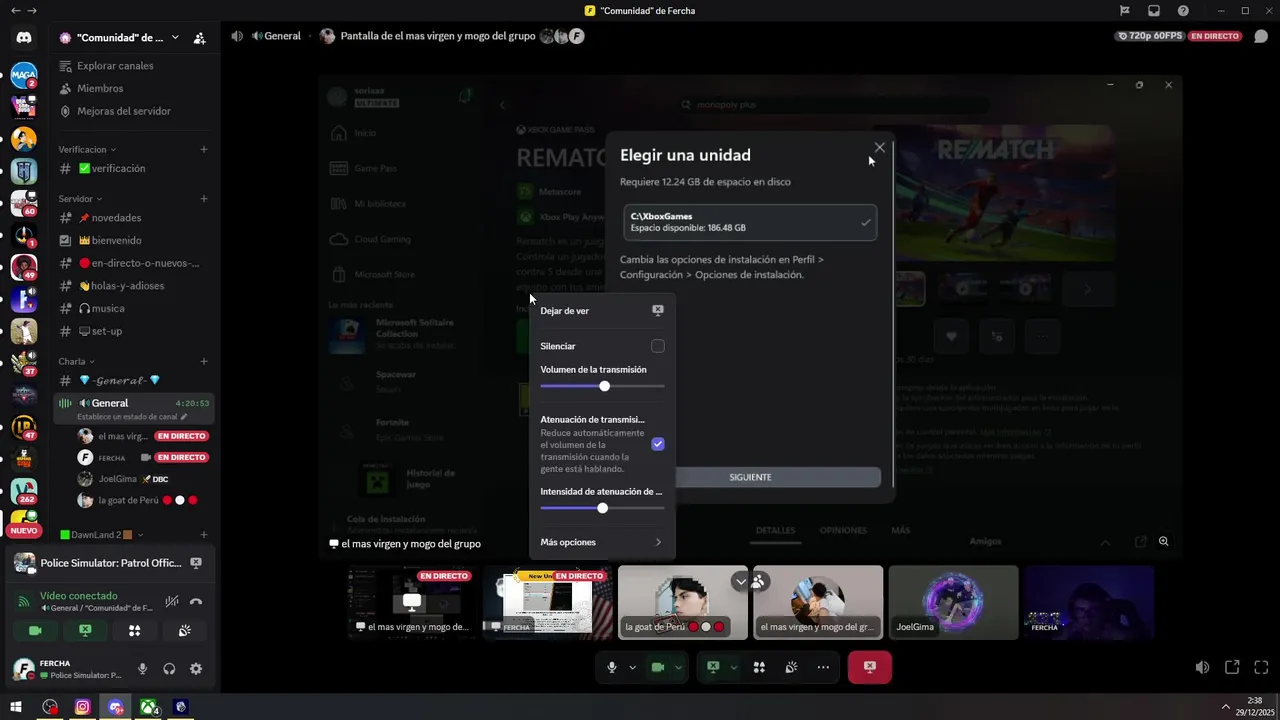This screenshot has height=720, width=1280.
Task: Open Miembros list
Action: 100,89
